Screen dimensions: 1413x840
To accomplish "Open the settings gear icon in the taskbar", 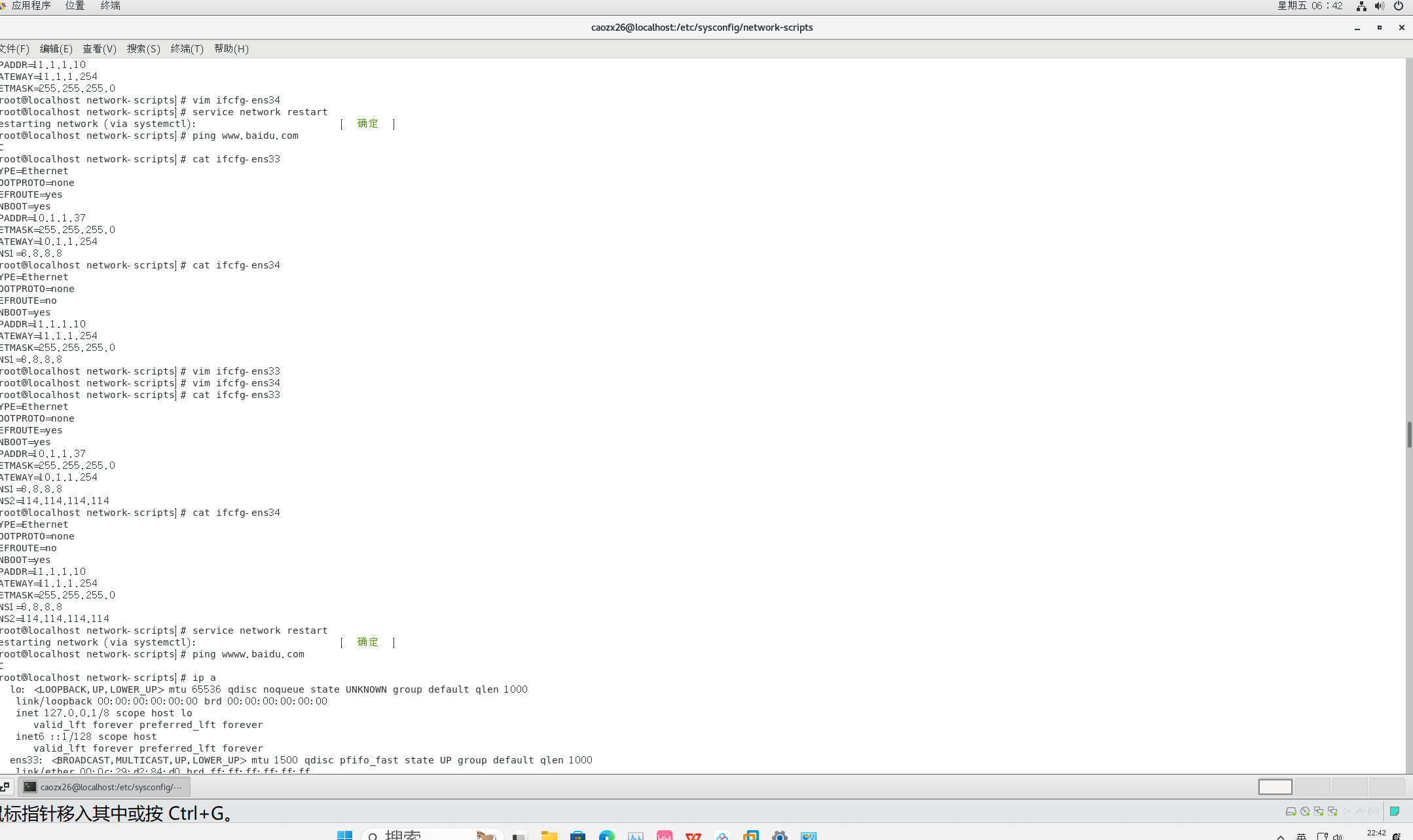I will click(x=779, y=835).
